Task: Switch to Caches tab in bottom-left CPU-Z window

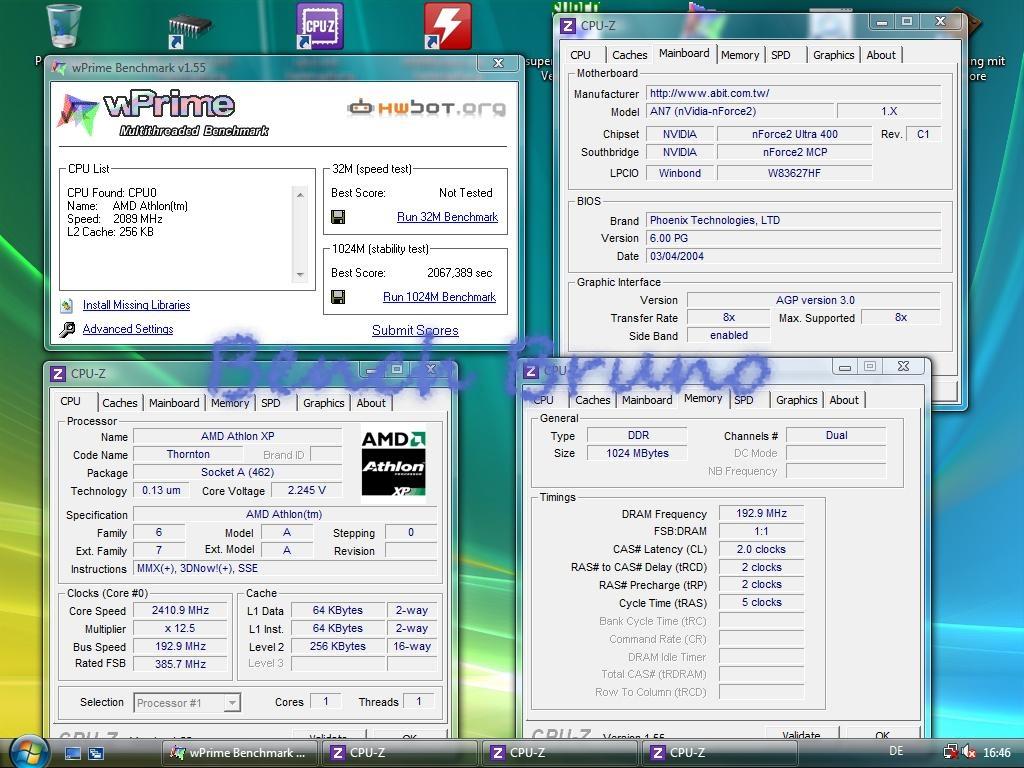Action: click(x=120, y=403)
